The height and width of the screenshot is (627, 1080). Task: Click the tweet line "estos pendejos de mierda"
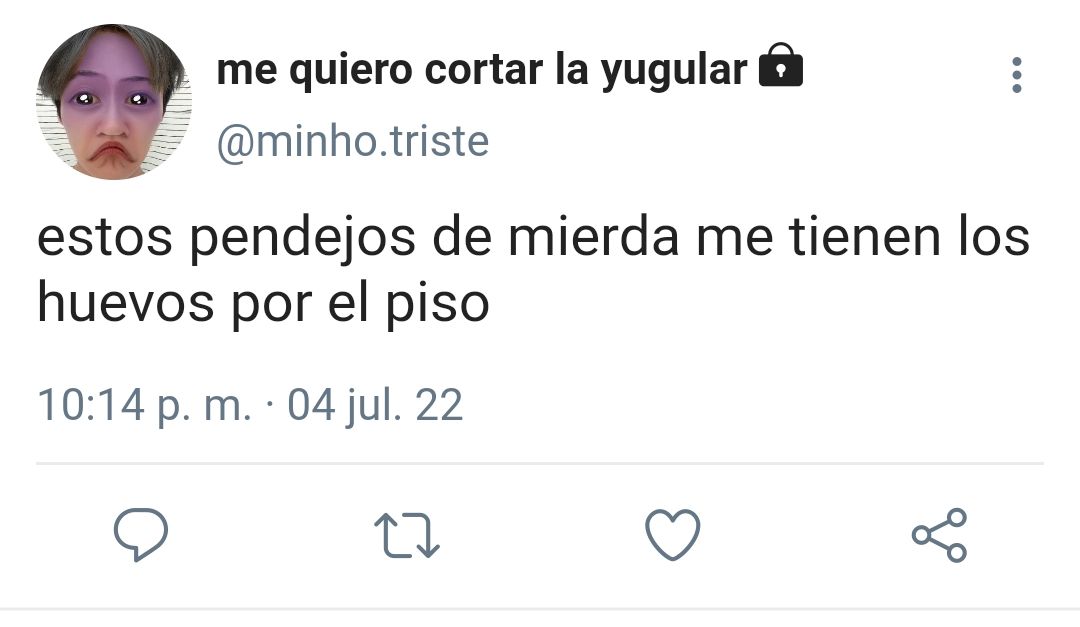(358, 238)
